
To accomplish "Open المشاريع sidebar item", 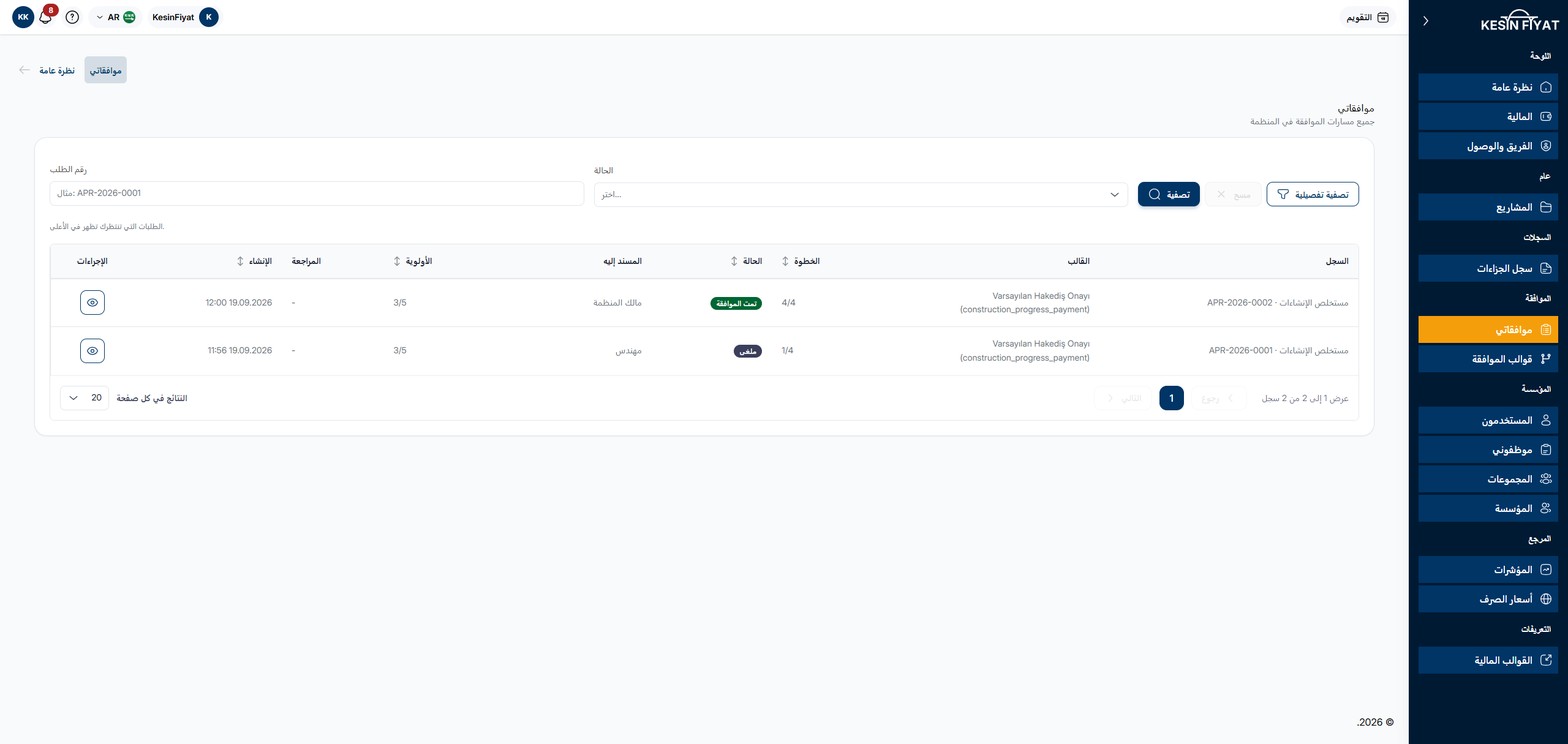I will [1488, 208].
